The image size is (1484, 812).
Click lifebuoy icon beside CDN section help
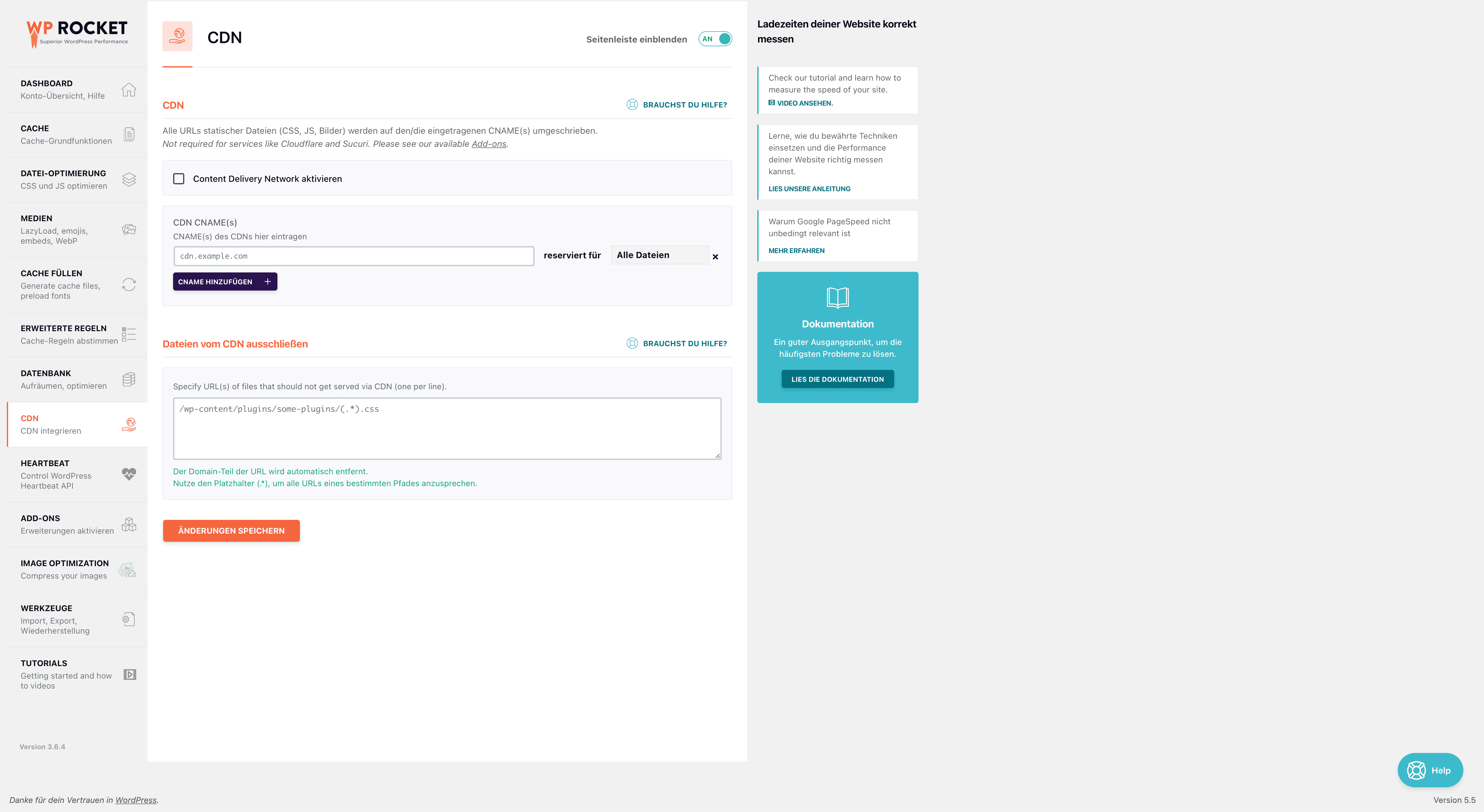(632, 104)
